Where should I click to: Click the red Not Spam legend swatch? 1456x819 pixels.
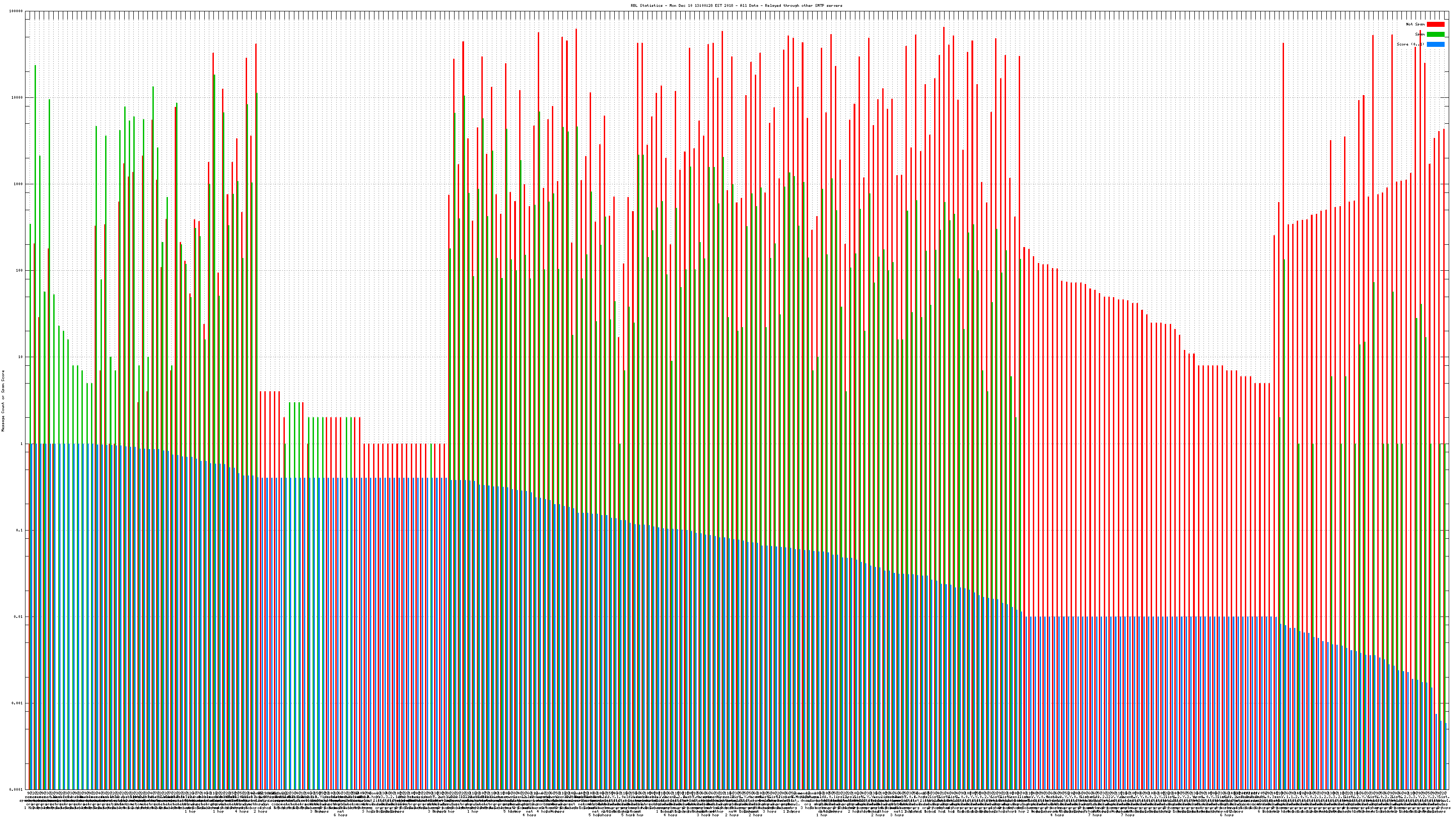(x=1435, y=24)
